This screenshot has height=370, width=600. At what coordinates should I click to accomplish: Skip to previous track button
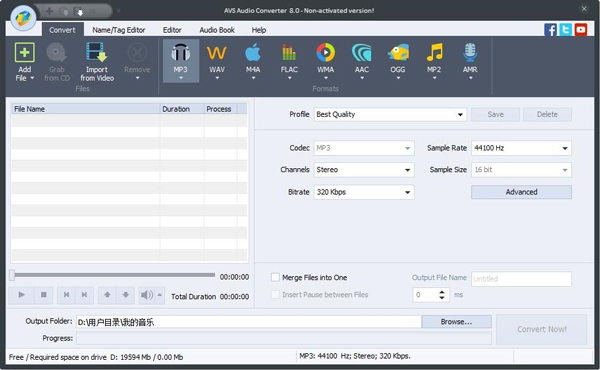66,295
